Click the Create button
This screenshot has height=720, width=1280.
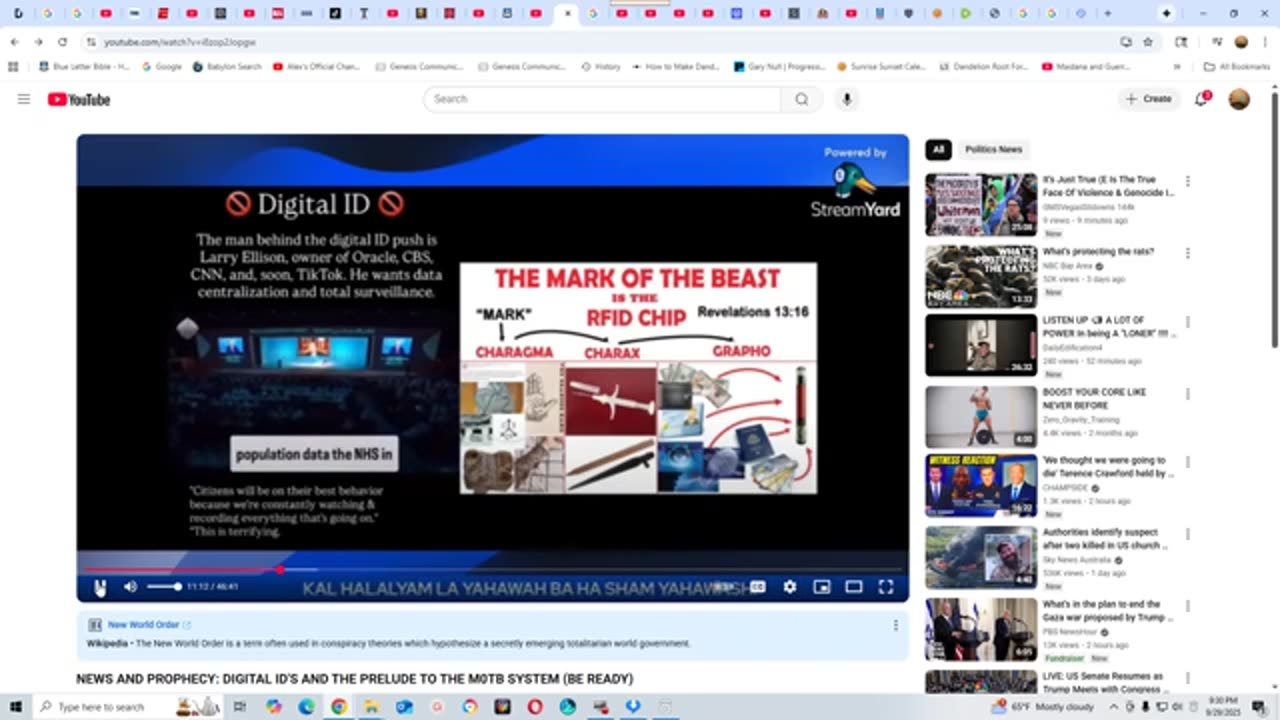(1148, 99)
